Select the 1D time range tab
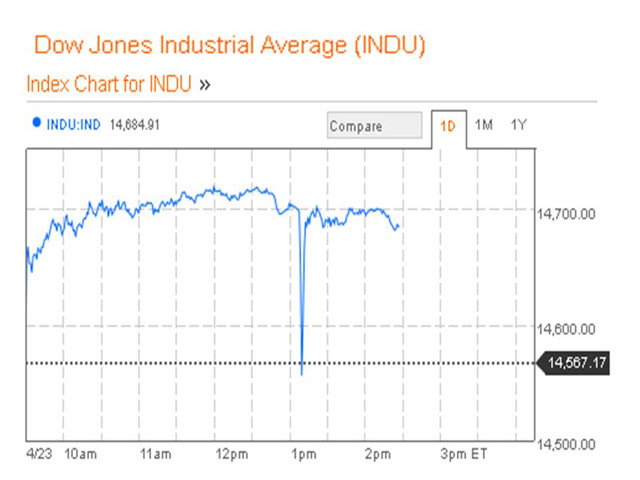Screen dimensions: 640x480 pyautogui.click(x=449, y=126)
